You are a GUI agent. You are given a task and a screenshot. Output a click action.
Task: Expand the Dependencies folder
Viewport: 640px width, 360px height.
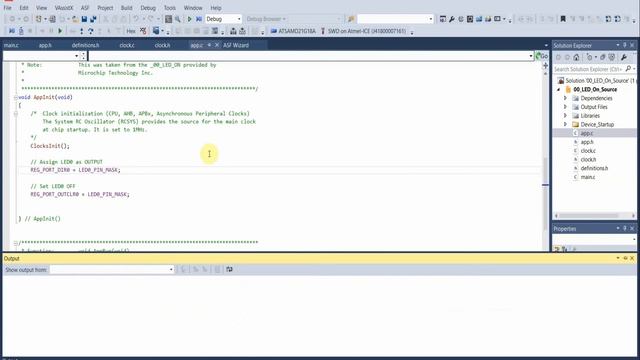(565, 98)
